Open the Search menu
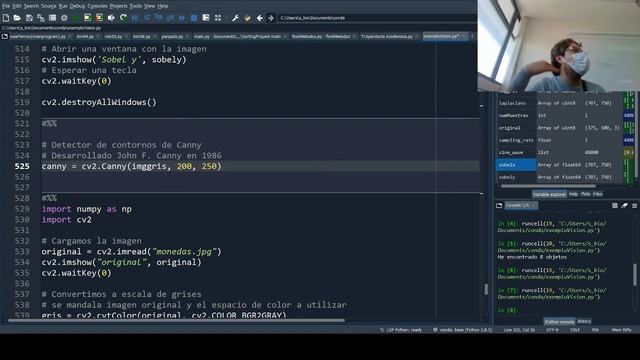 pos(31,6)
